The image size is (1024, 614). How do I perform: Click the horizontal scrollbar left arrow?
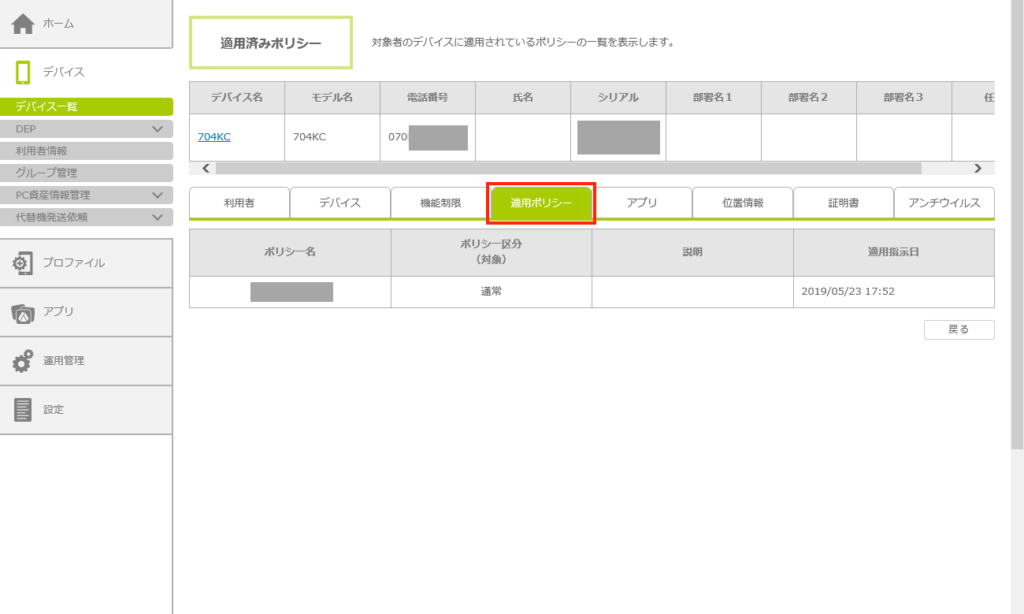tap(207, 168)
